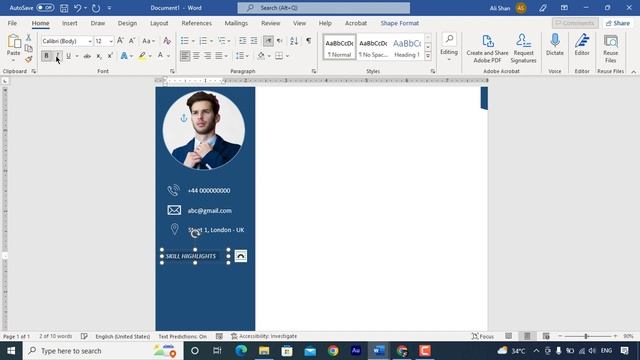Expand numbering list dropdown arrow
This screenshot has height=360, width=640.
(211, 41)
